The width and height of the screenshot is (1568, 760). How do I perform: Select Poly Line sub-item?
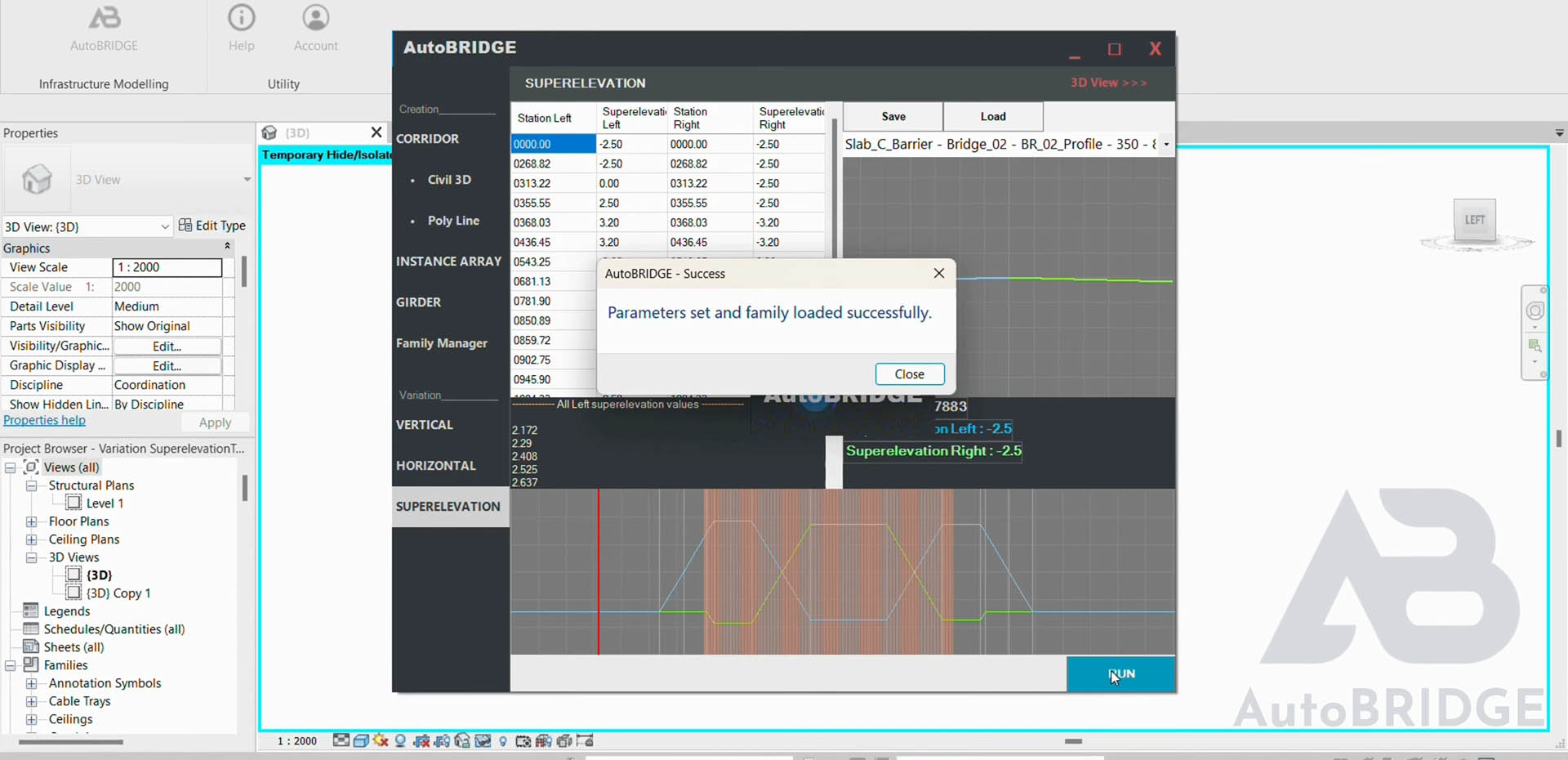[453, 221]
